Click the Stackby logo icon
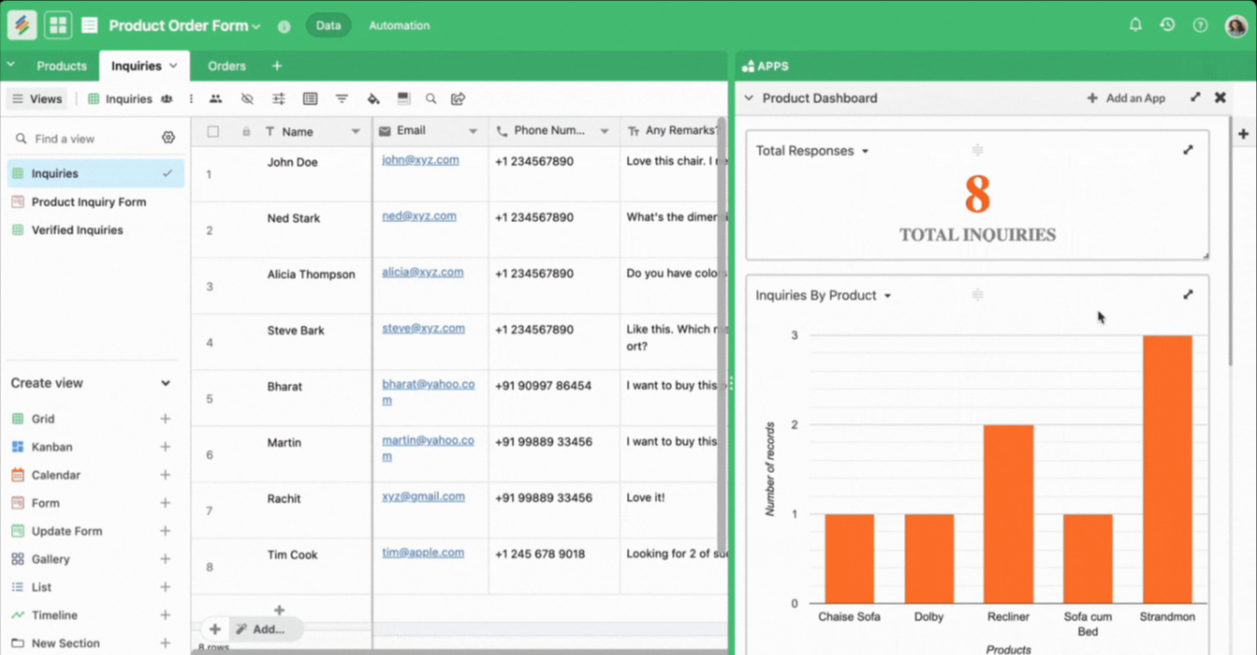Screen dimensions: 1257x655 pyautogui.click(x=22, y=25)
